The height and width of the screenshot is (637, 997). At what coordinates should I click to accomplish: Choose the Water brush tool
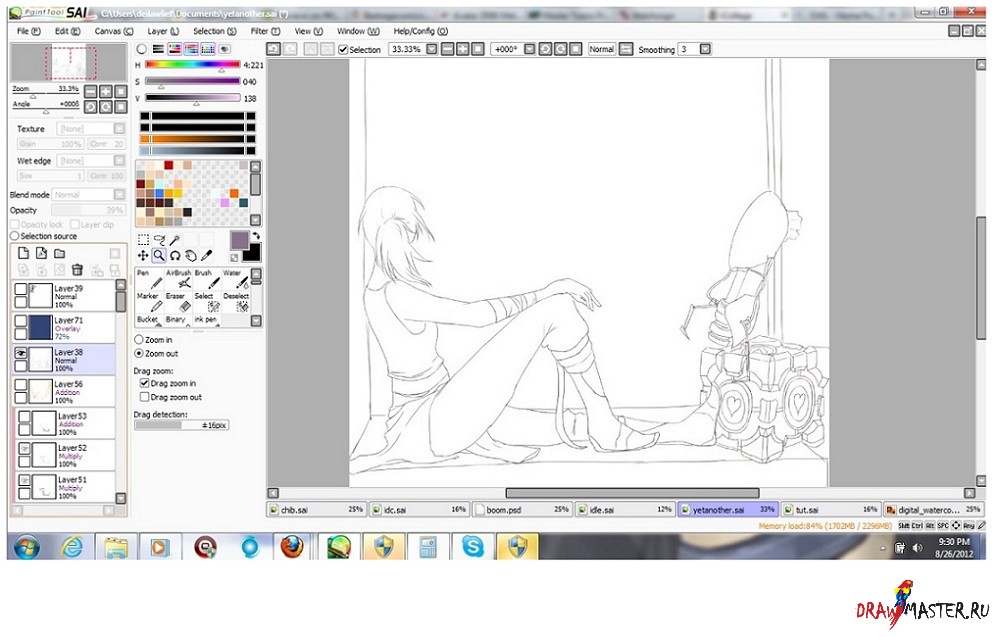[236, 279]
